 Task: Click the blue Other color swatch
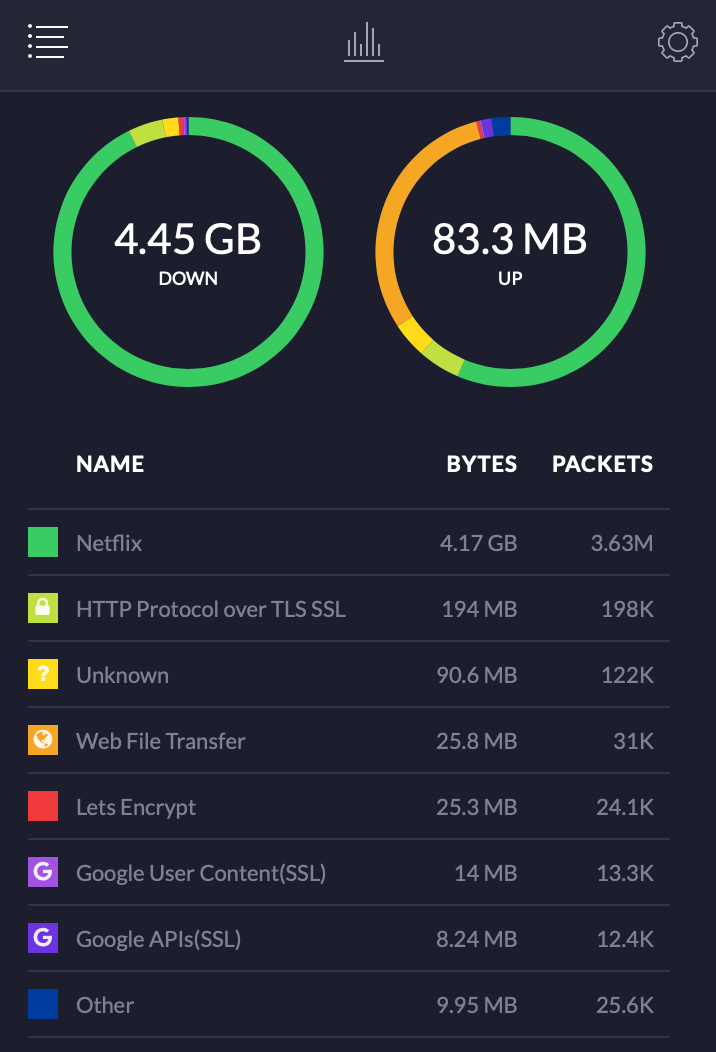[43, 1005]
